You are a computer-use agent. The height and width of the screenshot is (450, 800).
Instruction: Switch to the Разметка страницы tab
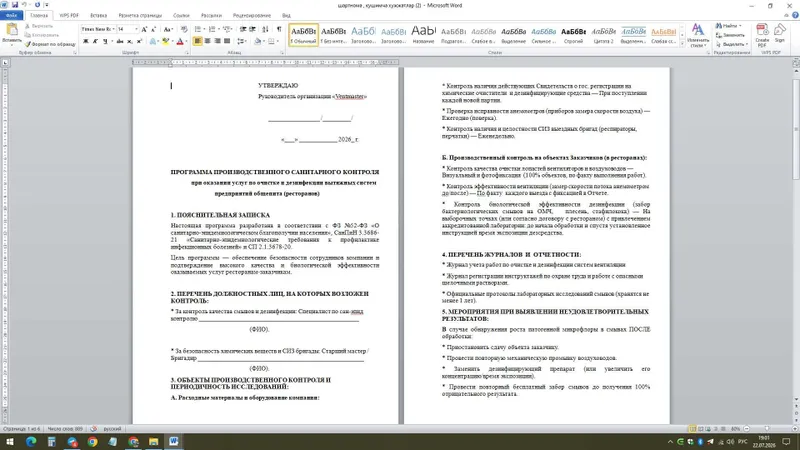140,15
